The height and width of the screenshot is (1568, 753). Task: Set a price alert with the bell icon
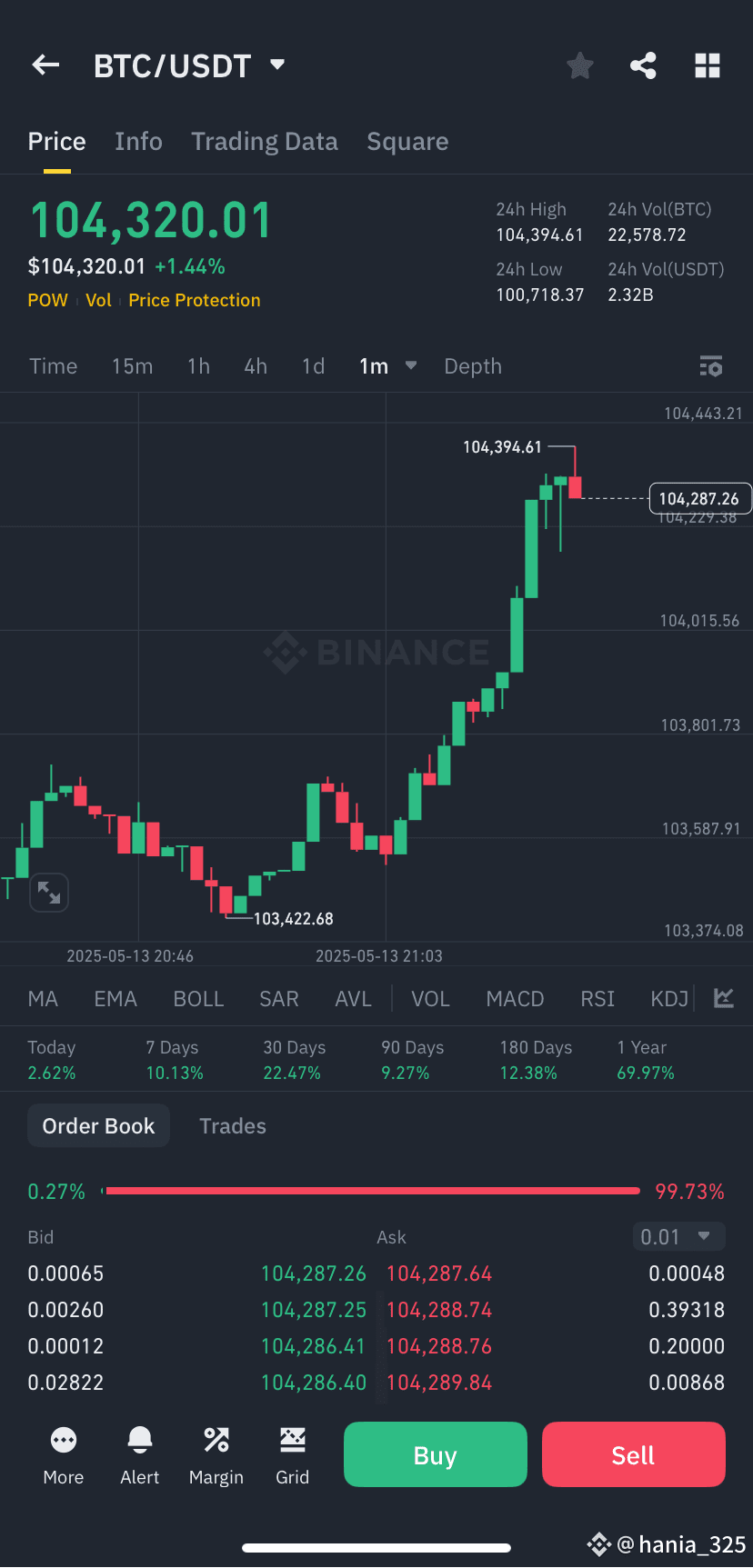(139, 1454)
